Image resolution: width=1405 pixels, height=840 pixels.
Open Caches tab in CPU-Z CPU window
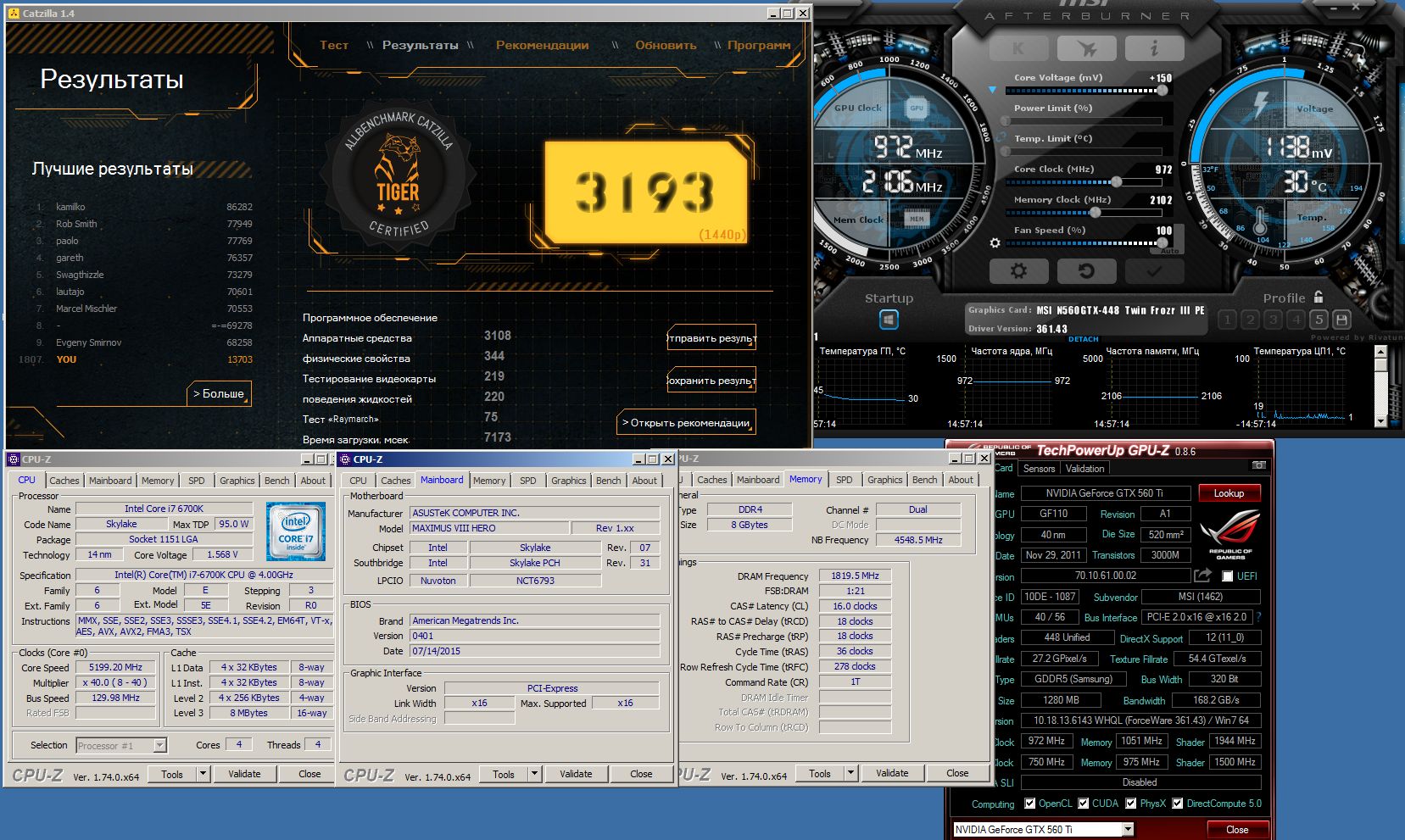64,481
